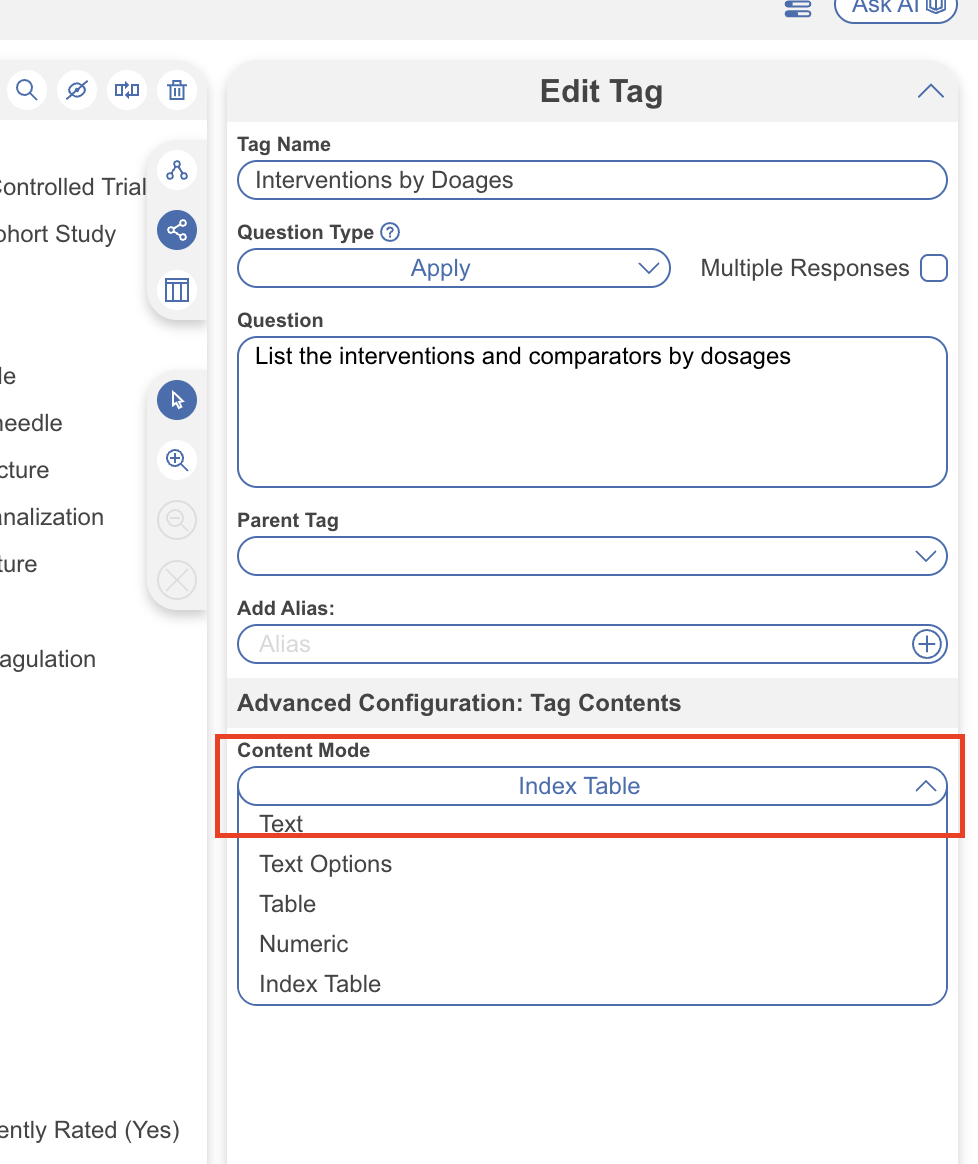Select the hierarchy tree view icon
The width and height of the screenshot is (978, 1164).
[x=177, y=170]
